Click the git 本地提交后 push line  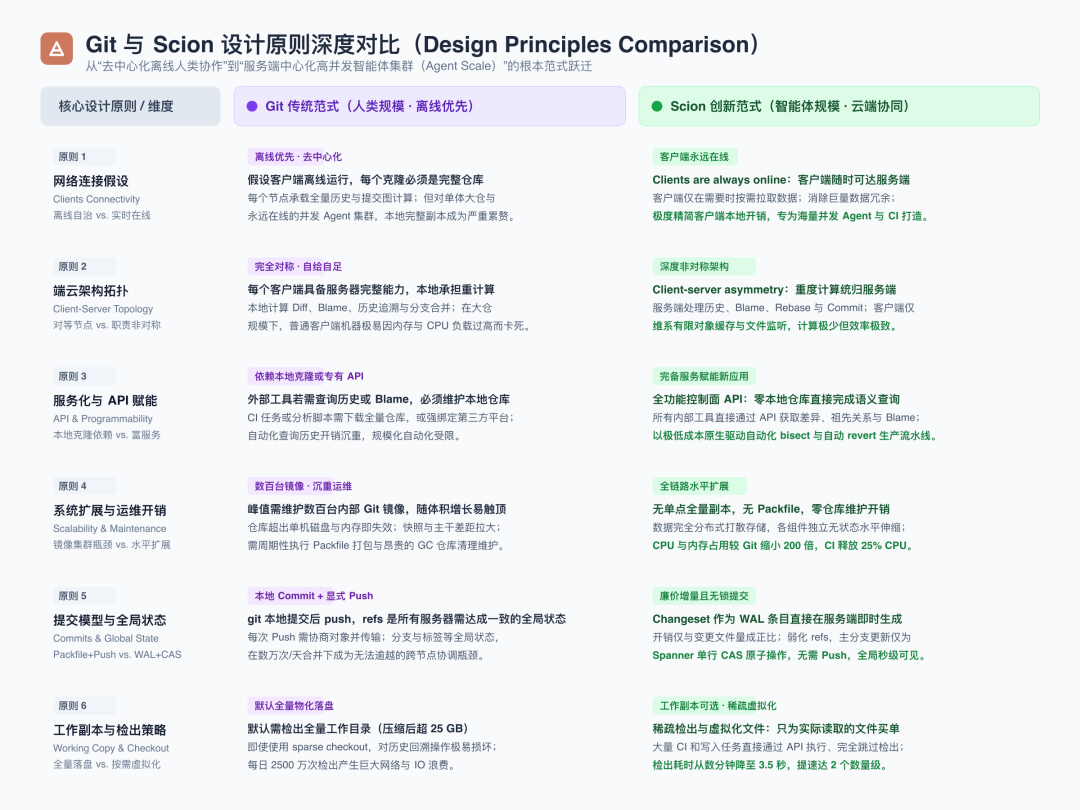coord(406,619)
